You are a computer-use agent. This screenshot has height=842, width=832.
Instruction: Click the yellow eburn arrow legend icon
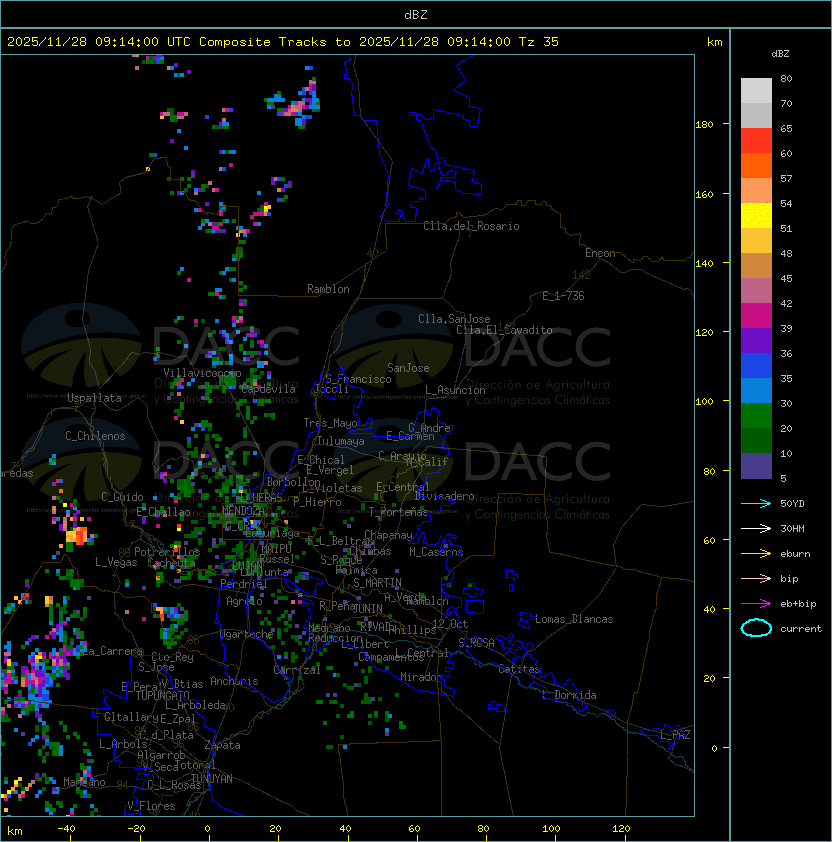(x=756, y=554)
